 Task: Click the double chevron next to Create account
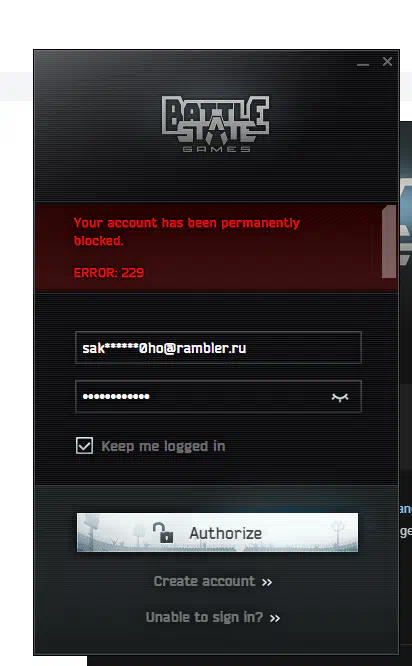[267, 582]
